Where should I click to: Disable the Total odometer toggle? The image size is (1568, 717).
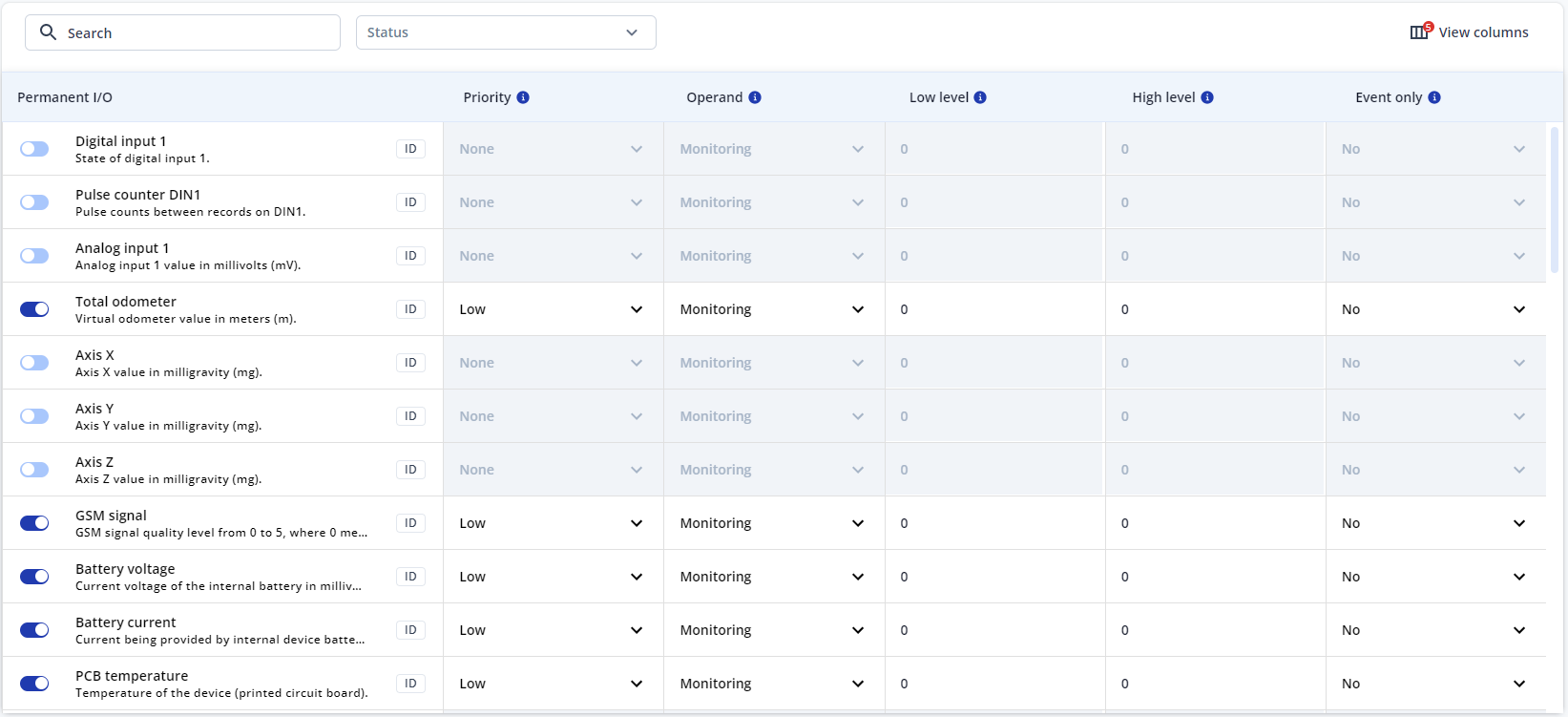tap(34, 309)
